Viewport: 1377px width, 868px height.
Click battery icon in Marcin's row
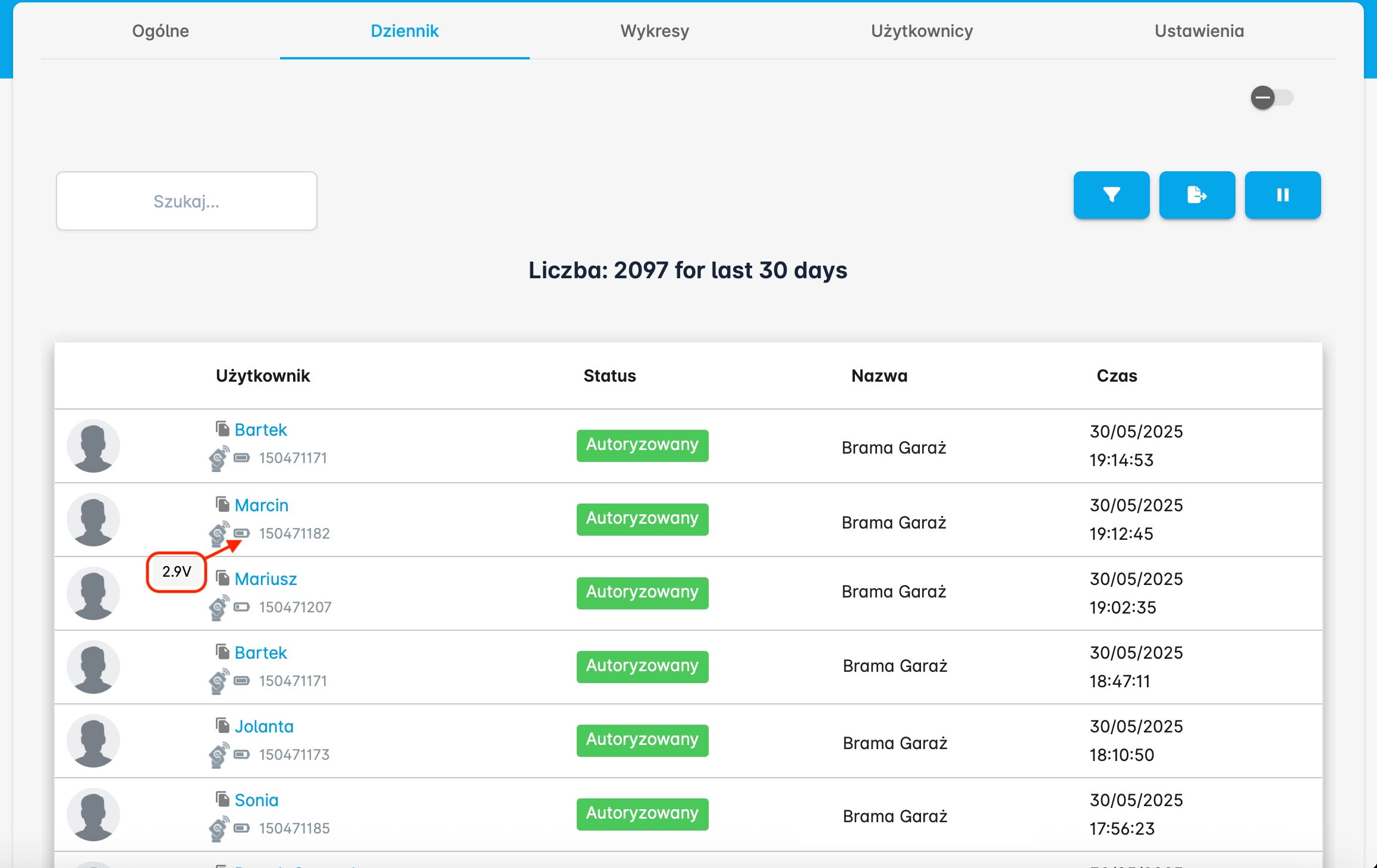click(241, 533)
